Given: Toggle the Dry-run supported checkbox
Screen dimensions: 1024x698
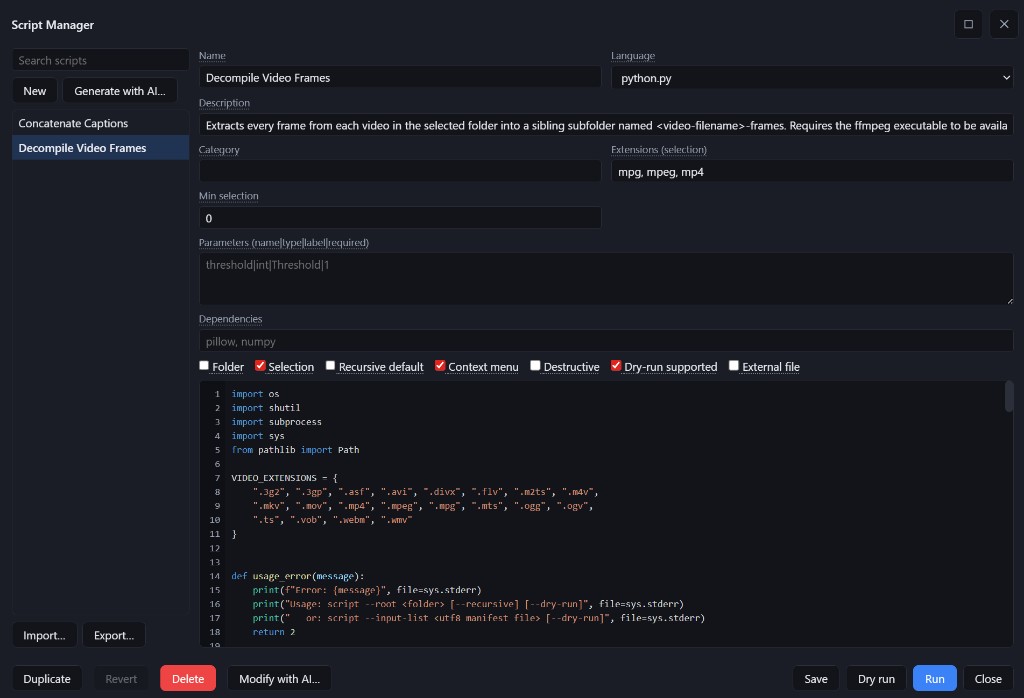Looking at the screenshot, I should (x=616, y=366).
